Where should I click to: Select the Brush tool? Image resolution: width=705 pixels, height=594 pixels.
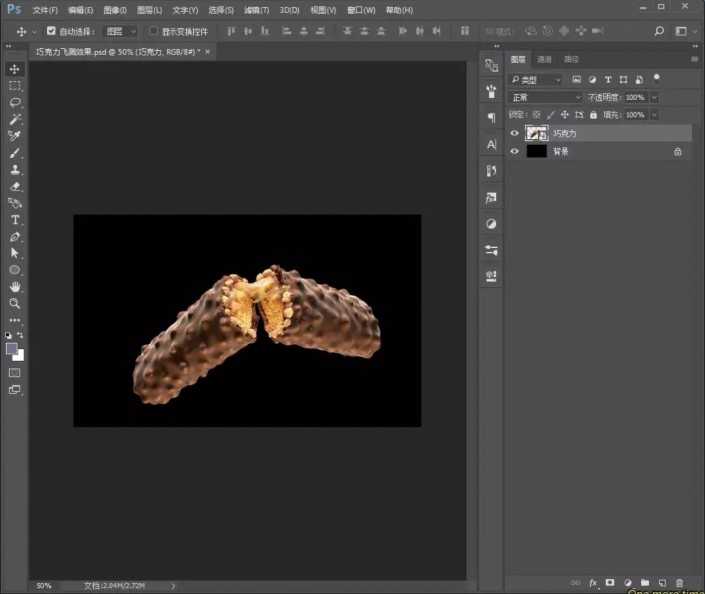pos(15,153)
